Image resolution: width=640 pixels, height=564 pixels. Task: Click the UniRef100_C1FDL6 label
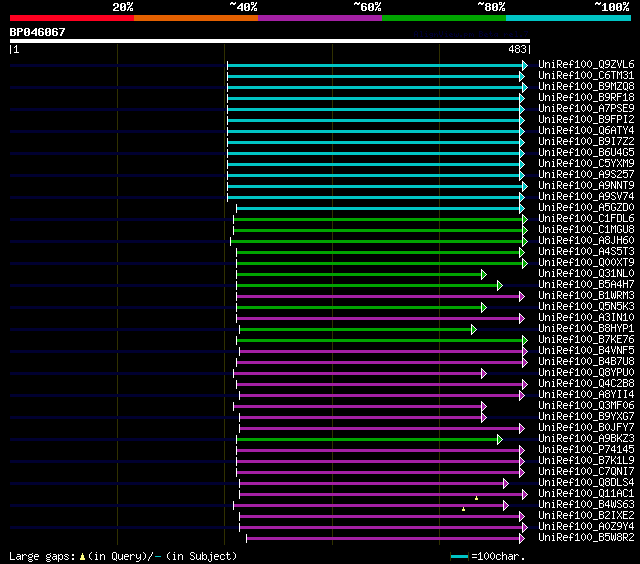pos(586,219)
